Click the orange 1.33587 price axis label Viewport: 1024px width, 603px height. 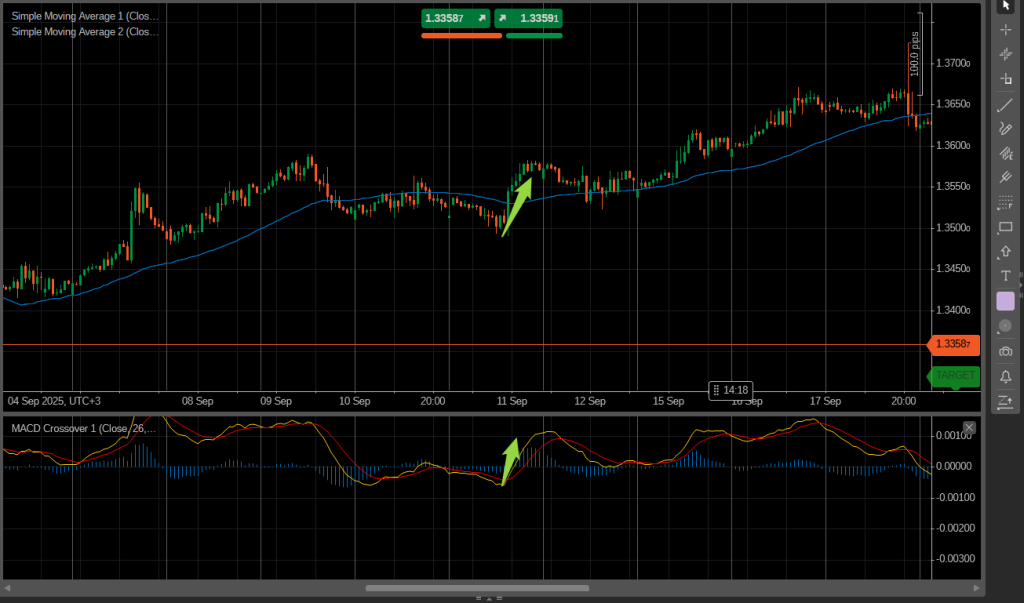pyautogui.click(x=955, y=345)
